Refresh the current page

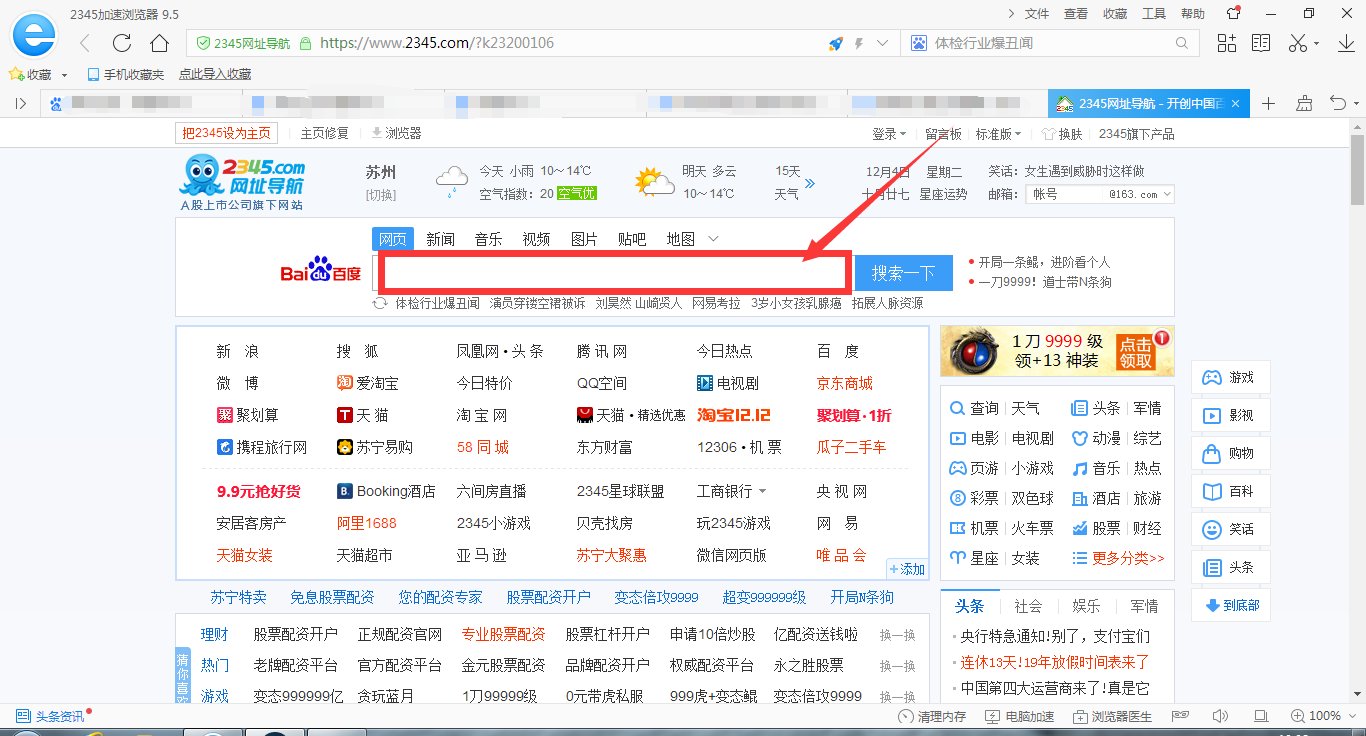click(x=120, y=42)
